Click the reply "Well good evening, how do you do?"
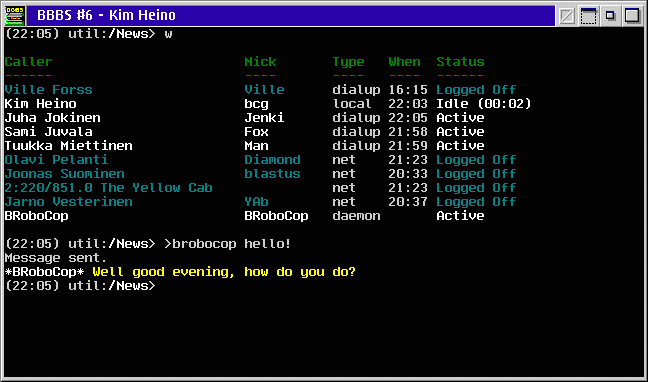 click(x=224, y=272)
